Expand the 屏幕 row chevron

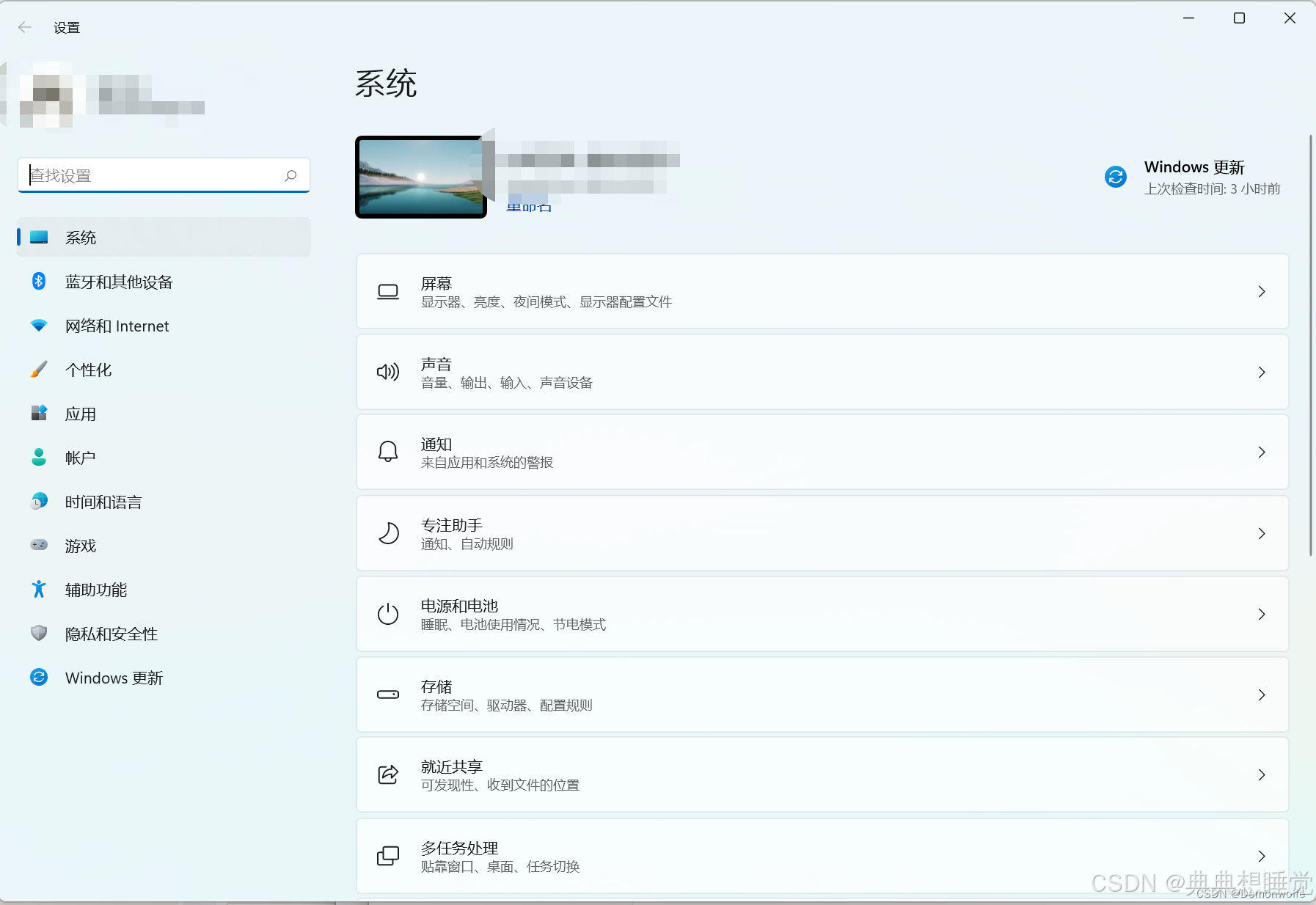[x=1262, y=292]
